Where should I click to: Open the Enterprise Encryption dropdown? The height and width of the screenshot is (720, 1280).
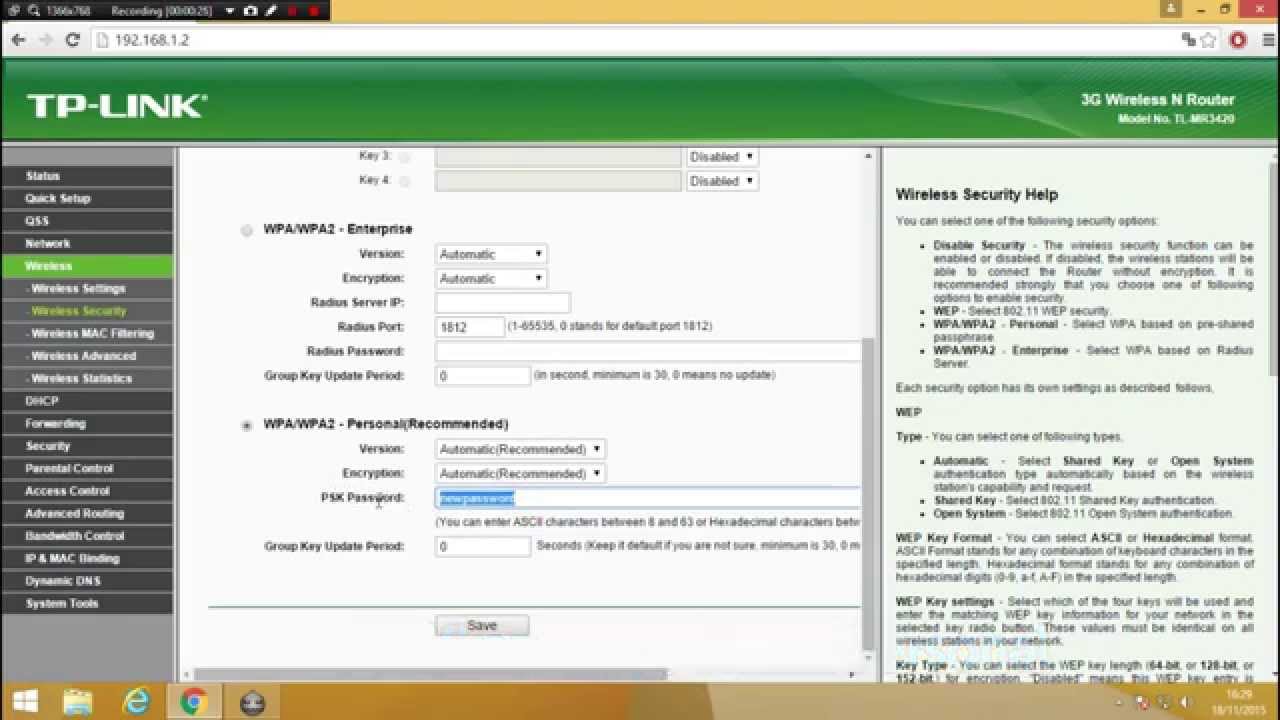coord(491,278)
